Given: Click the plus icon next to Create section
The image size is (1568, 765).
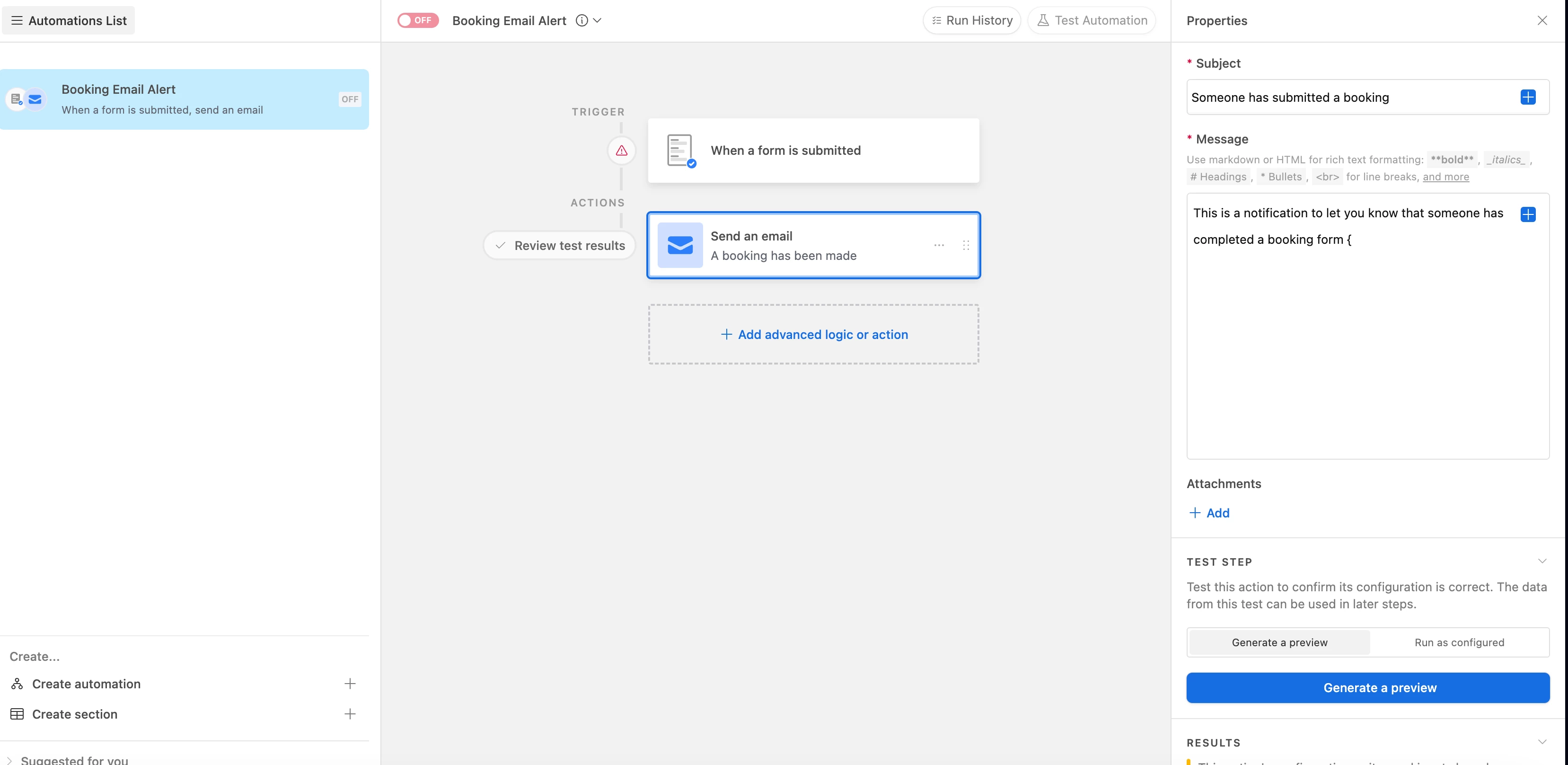Looking at the screenshot, I should pos(350,714).
